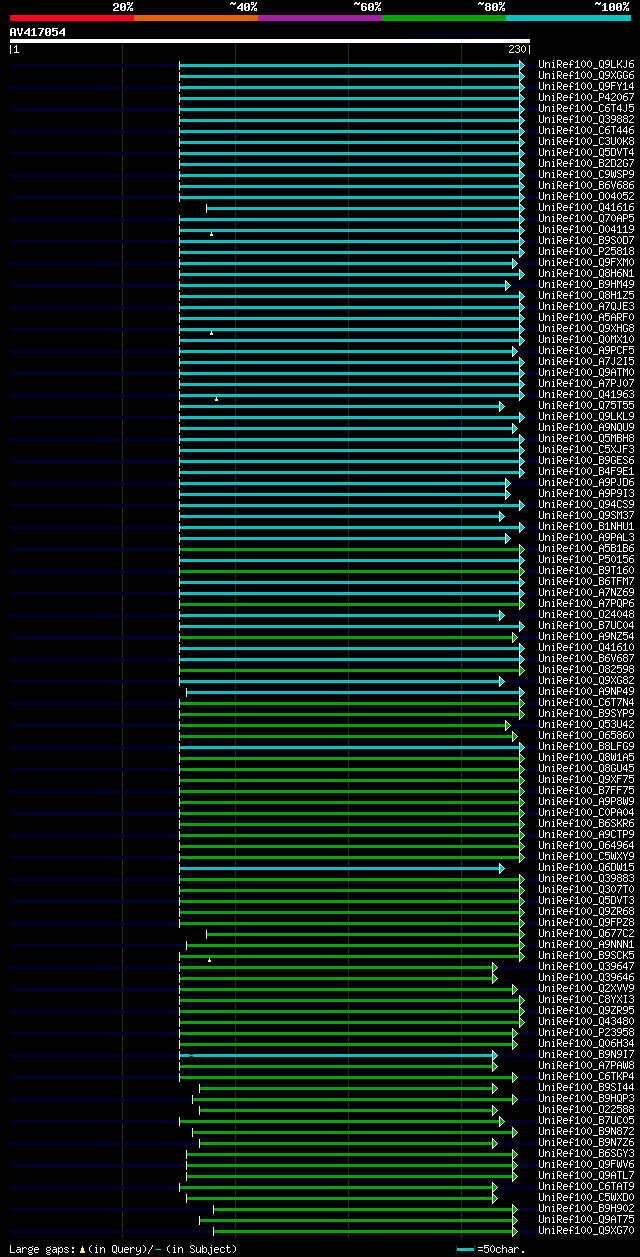This screenshot has width=640, height=1257.
Task: Open hit UniRef100_Q9XGG6
Action: [586, 76]
